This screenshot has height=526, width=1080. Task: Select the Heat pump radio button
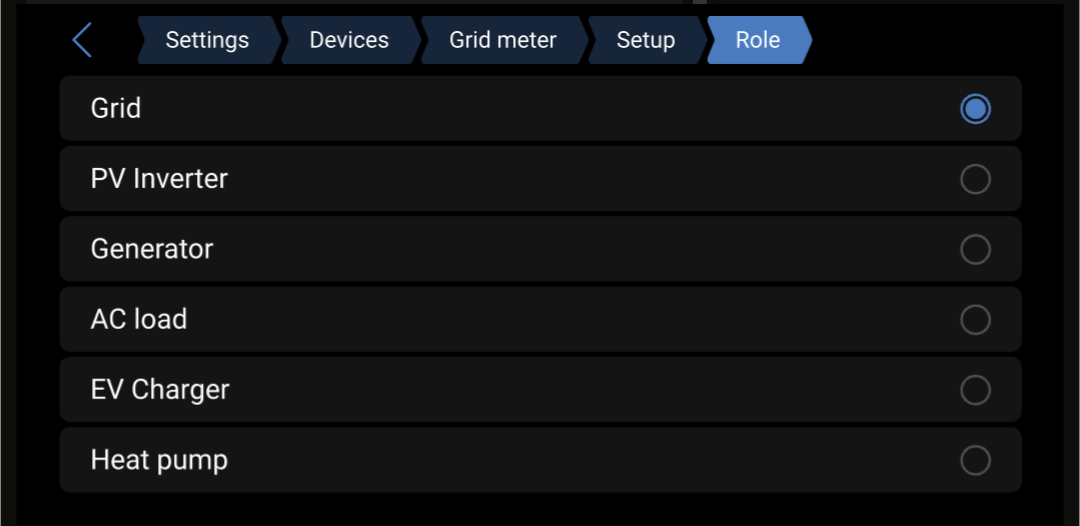coord(975,460)
